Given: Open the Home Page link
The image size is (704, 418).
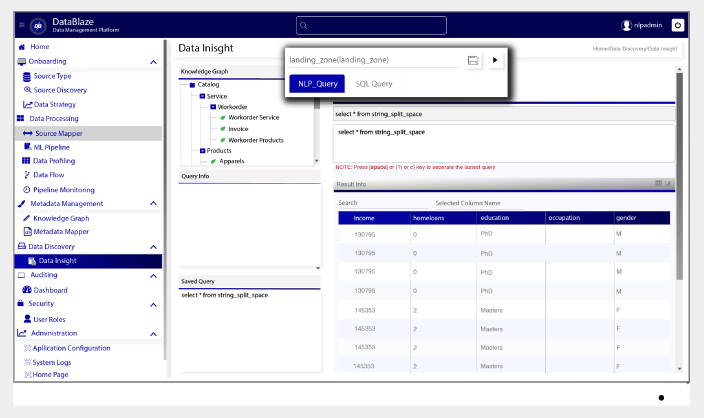Looking at the screenshot, I should [x=50, y=374].
